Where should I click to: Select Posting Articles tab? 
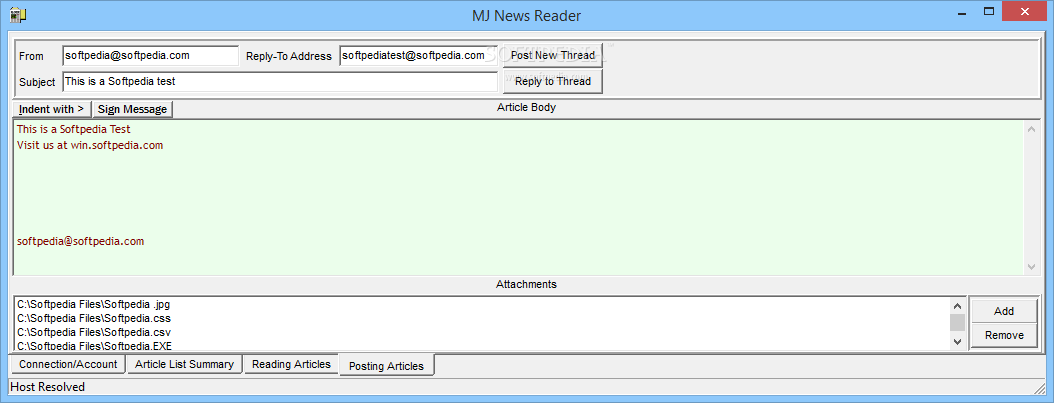click(x=387, y=365)
